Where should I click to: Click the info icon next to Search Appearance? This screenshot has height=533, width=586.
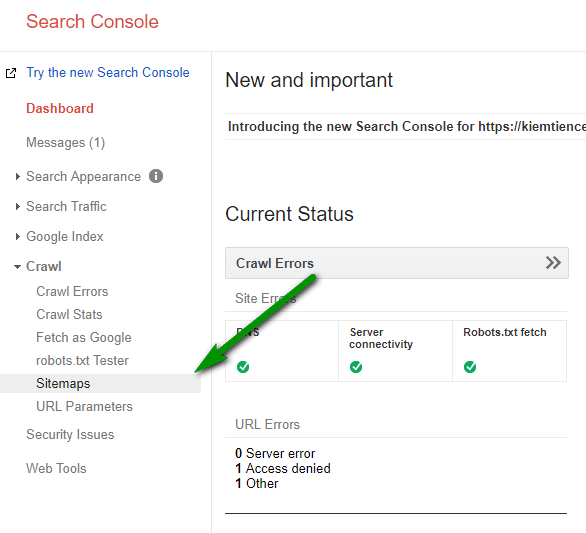coord(156,176)
